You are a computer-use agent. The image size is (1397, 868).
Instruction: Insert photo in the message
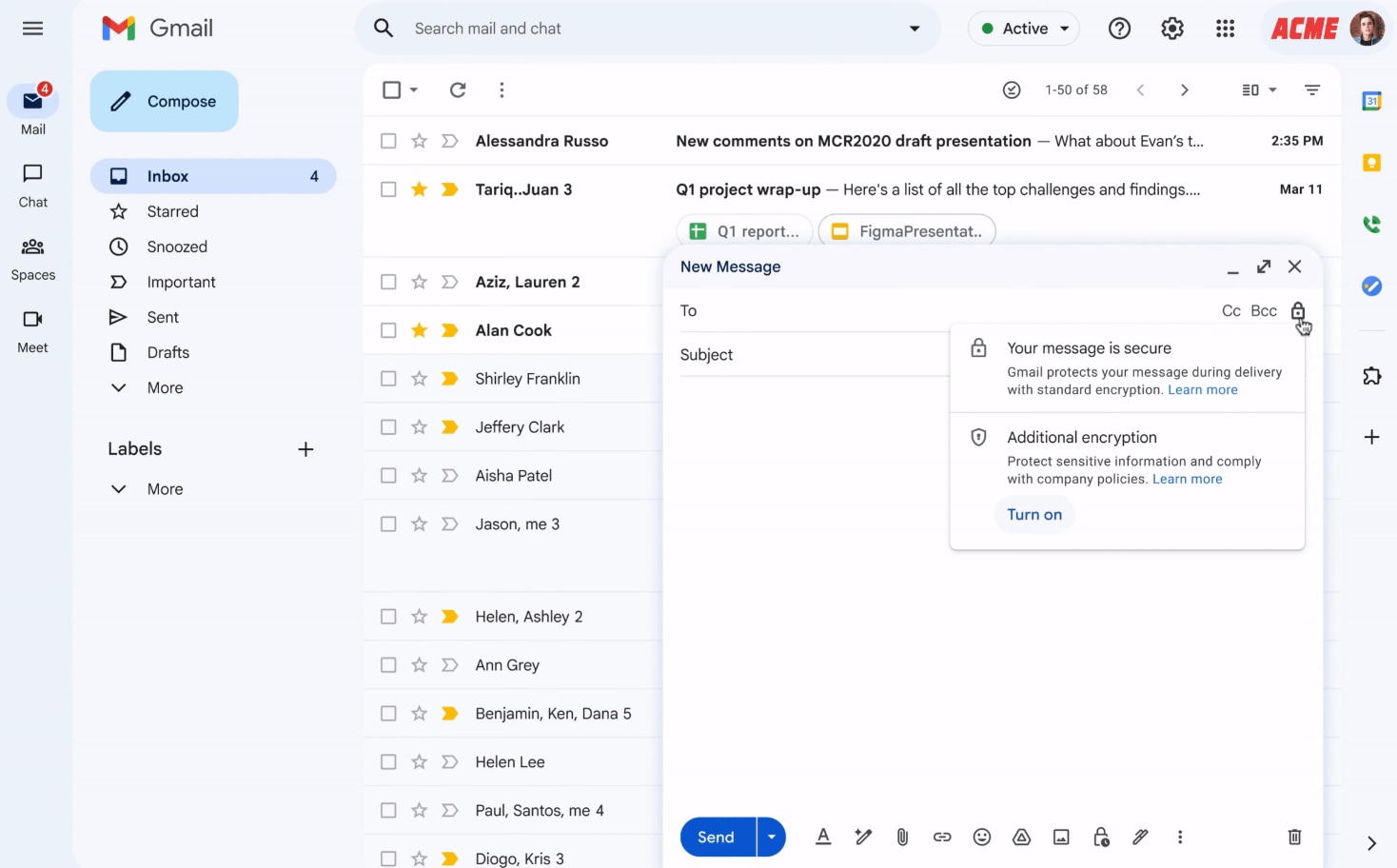tap(1061, 837)
